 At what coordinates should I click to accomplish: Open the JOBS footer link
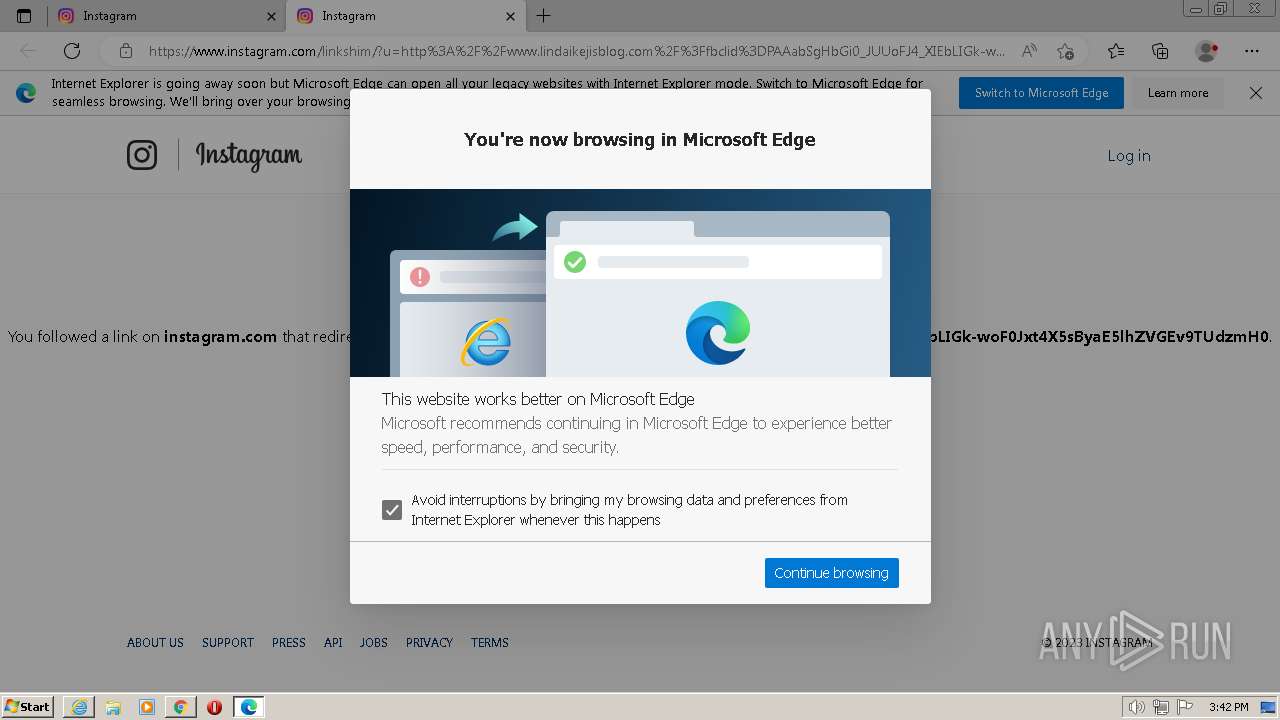click(x=374, y=643)
